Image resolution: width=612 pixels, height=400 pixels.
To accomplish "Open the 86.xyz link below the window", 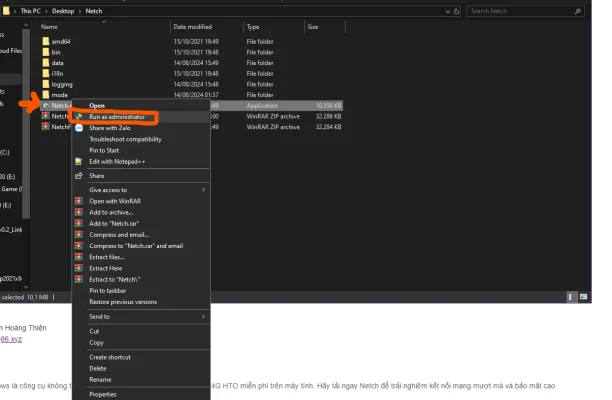I will [11, 339].
